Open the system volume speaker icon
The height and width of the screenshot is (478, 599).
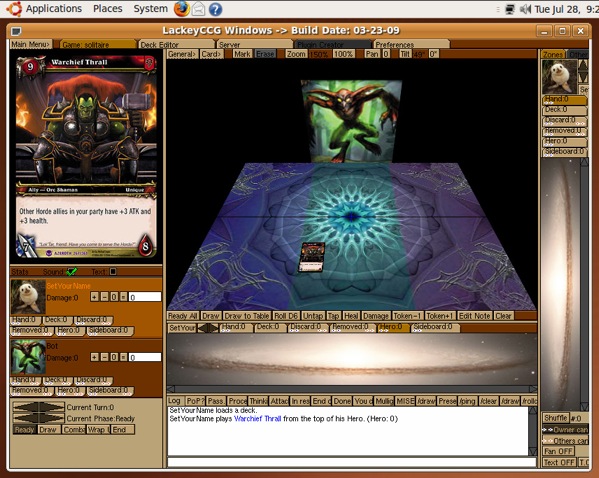(525, 9)
